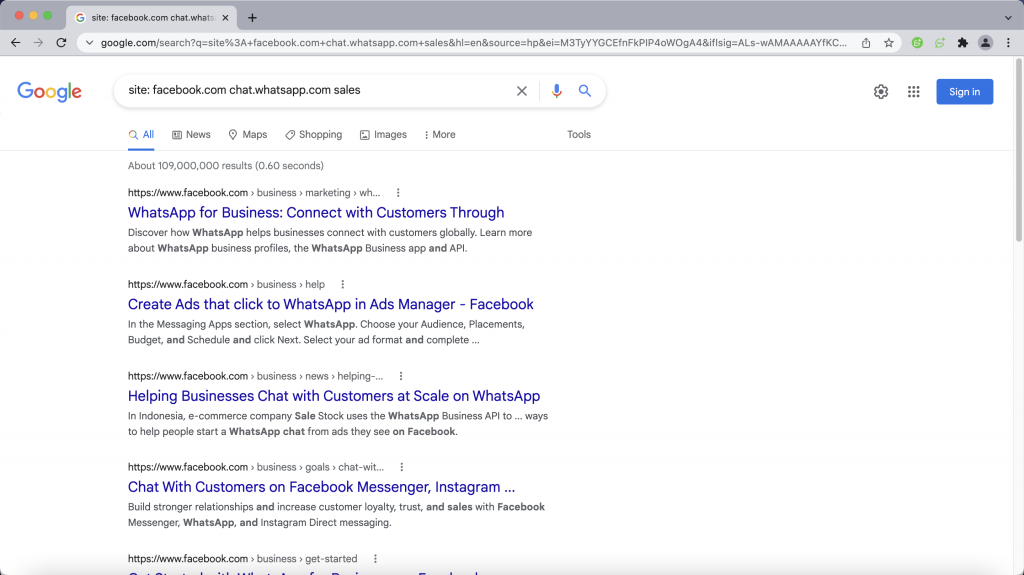Open options menu for Create Ads result
The height and width of the screenshot is (575, 1024).
[343, 284]
